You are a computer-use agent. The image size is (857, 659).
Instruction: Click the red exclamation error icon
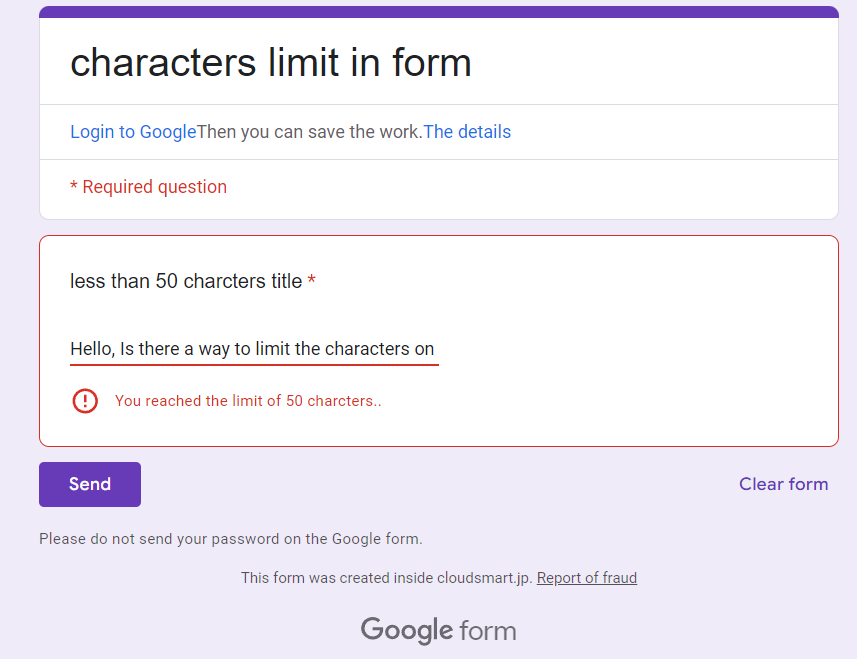(85, 401)
